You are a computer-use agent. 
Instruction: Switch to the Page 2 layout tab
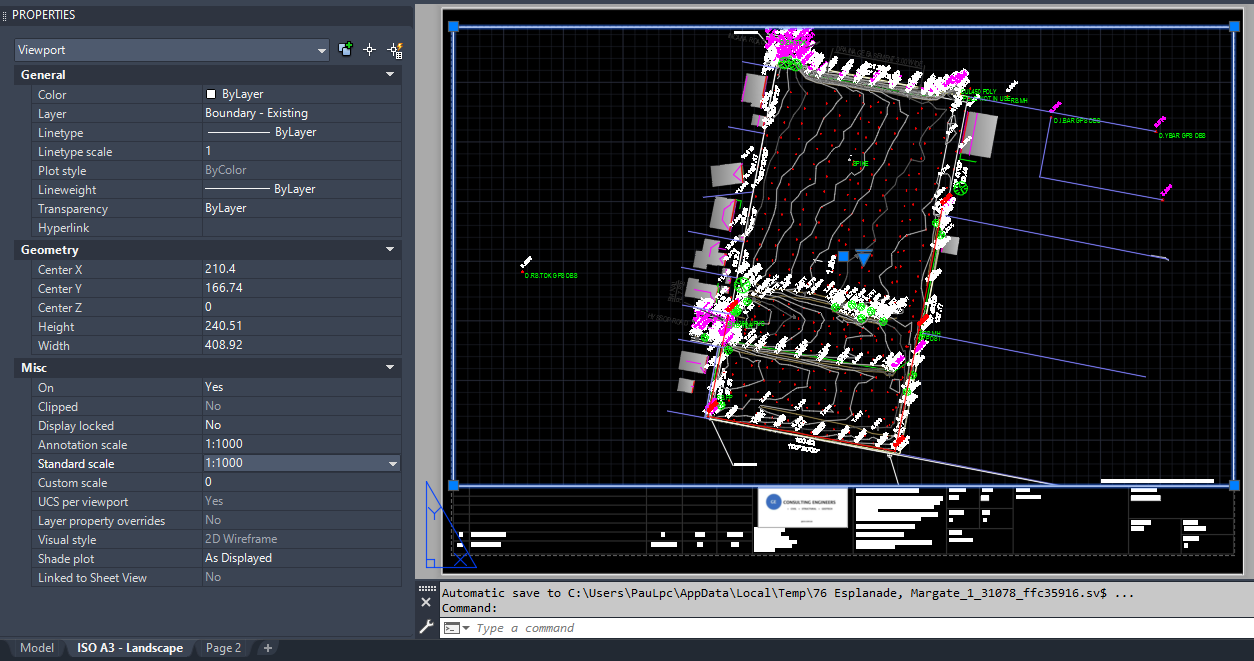(x=224, y=648)
